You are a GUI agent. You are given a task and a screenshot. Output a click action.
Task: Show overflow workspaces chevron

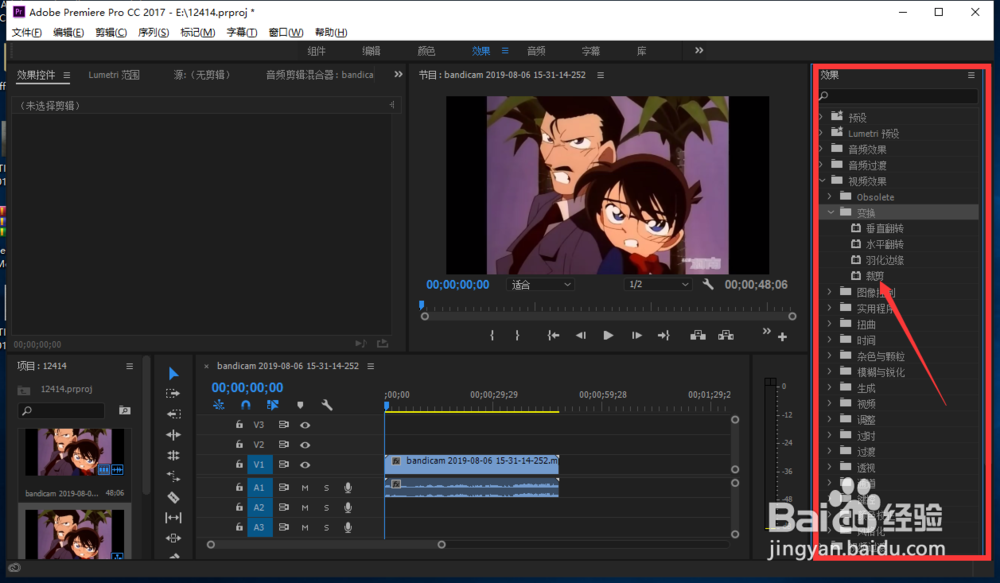[699, 50]
